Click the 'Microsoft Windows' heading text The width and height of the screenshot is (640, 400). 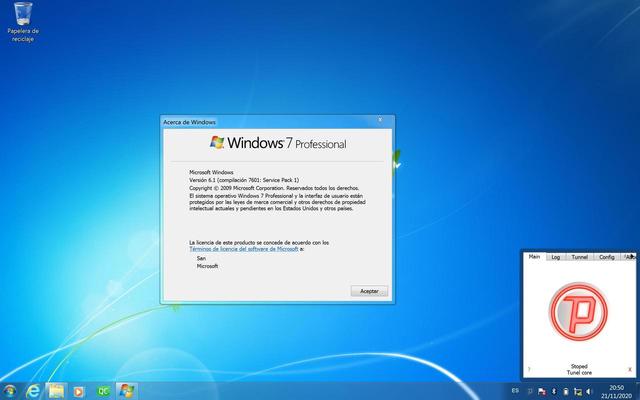click(x=211, y=172)
